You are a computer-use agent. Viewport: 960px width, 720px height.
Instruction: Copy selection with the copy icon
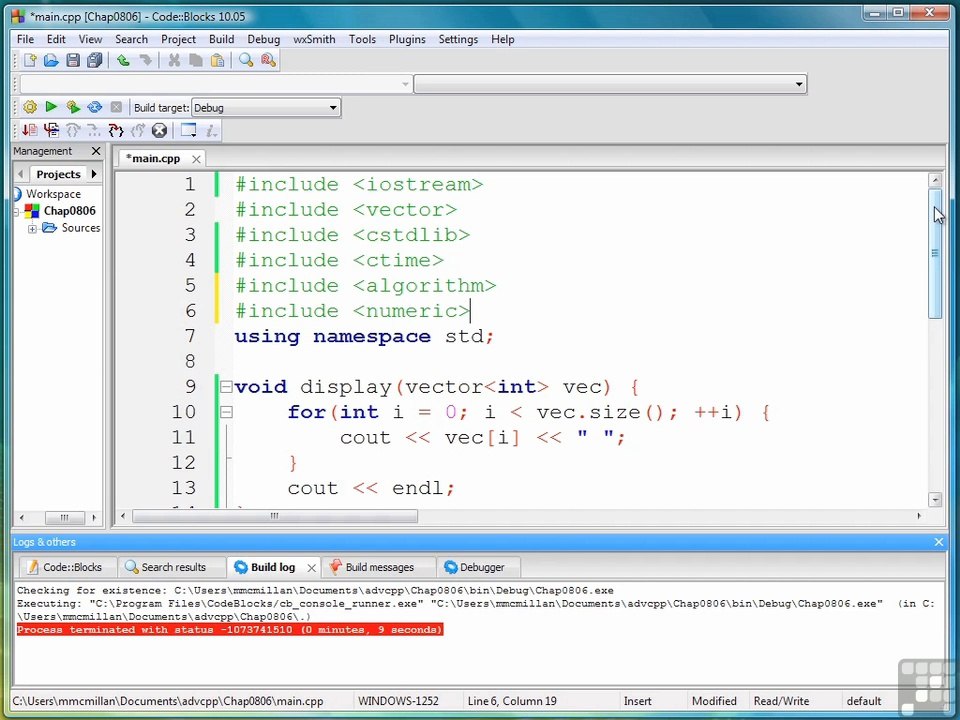tap(195, 60)
